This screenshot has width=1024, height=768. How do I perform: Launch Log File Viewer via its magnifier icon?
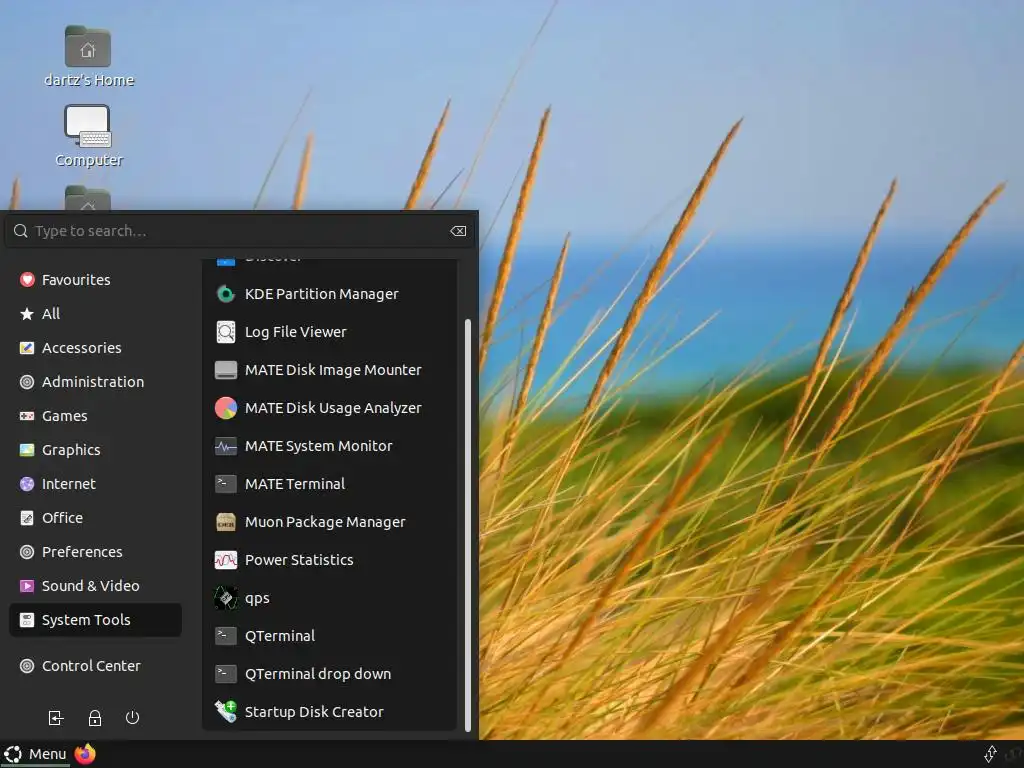point(225,332)
